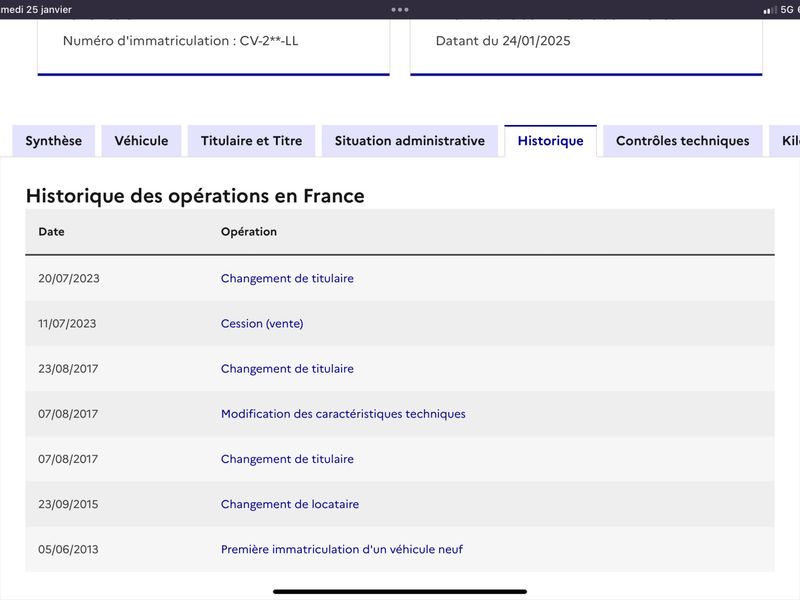Tap the home indicator bar
Viewport: 800px width, 600px height.
(x=400, y=592)
